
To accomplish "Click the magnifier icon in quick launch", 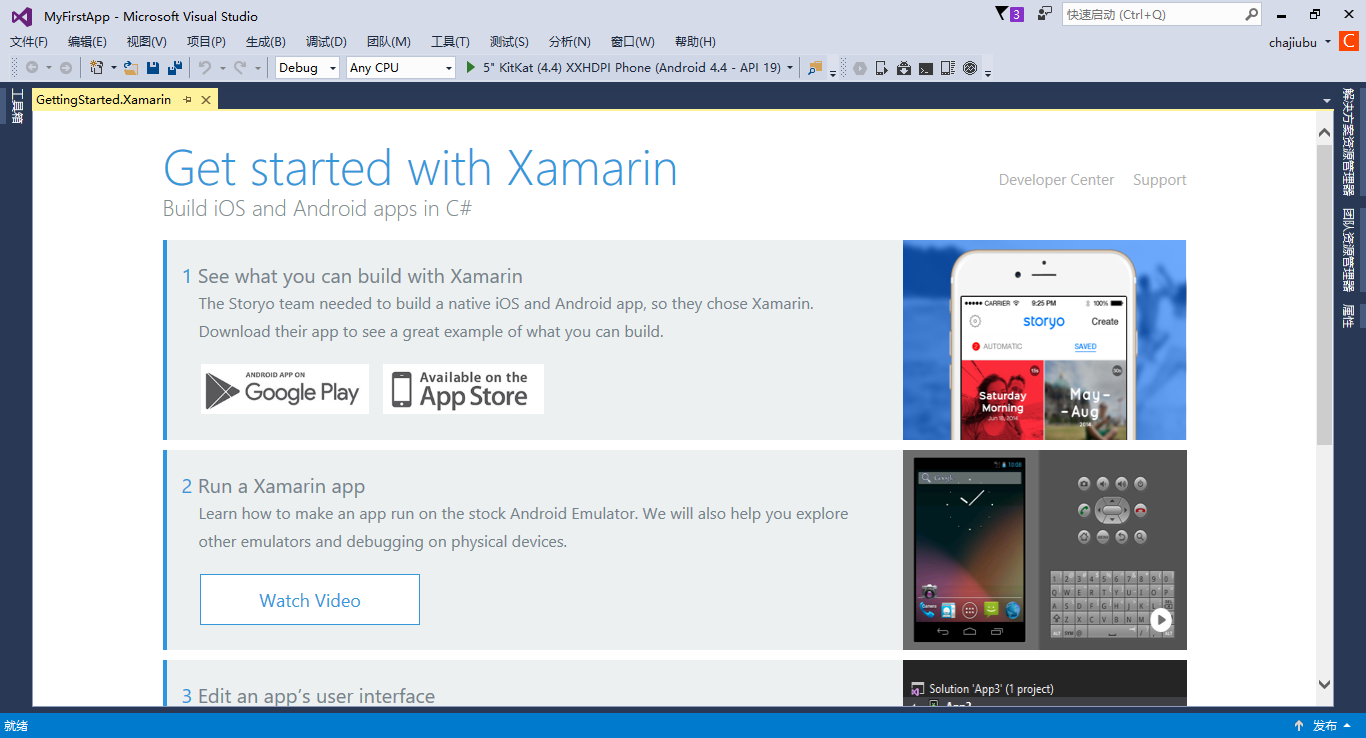I will pyautogui.click(x=1251, y=15).
